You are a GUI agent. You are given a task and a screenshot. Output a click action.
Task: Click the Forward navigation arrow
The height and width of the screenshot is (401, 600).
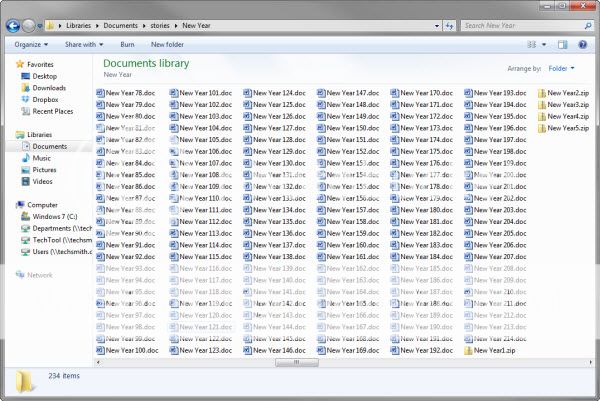[29, 26]
